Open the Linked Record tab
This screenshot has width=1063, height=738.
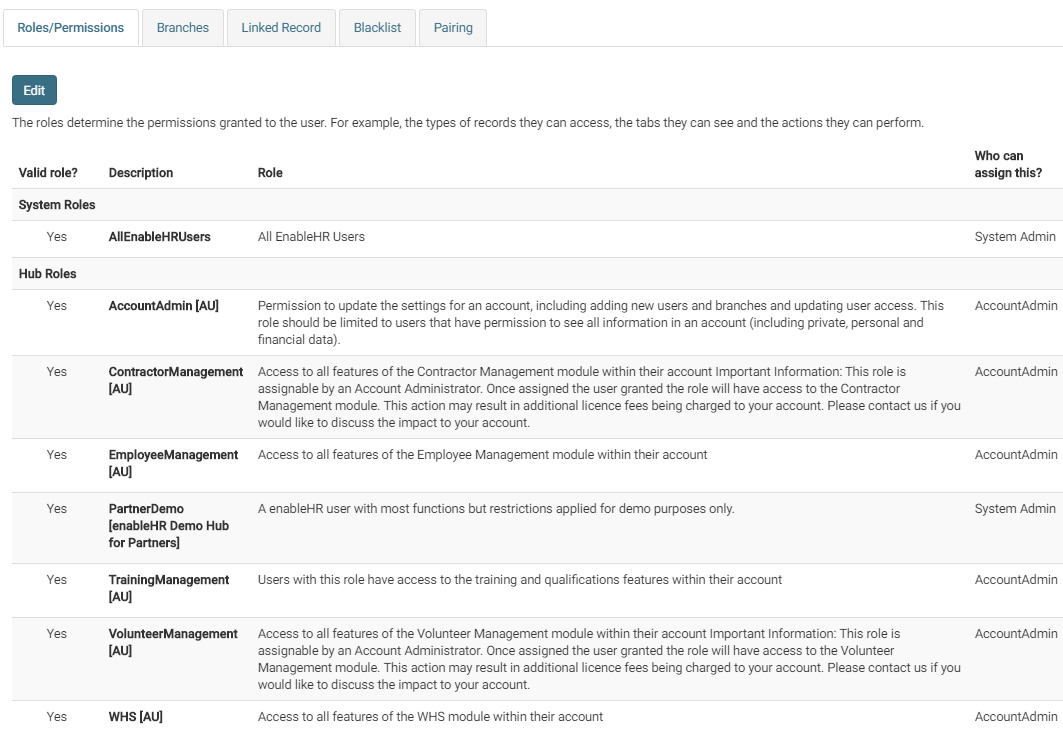(281, 28)
